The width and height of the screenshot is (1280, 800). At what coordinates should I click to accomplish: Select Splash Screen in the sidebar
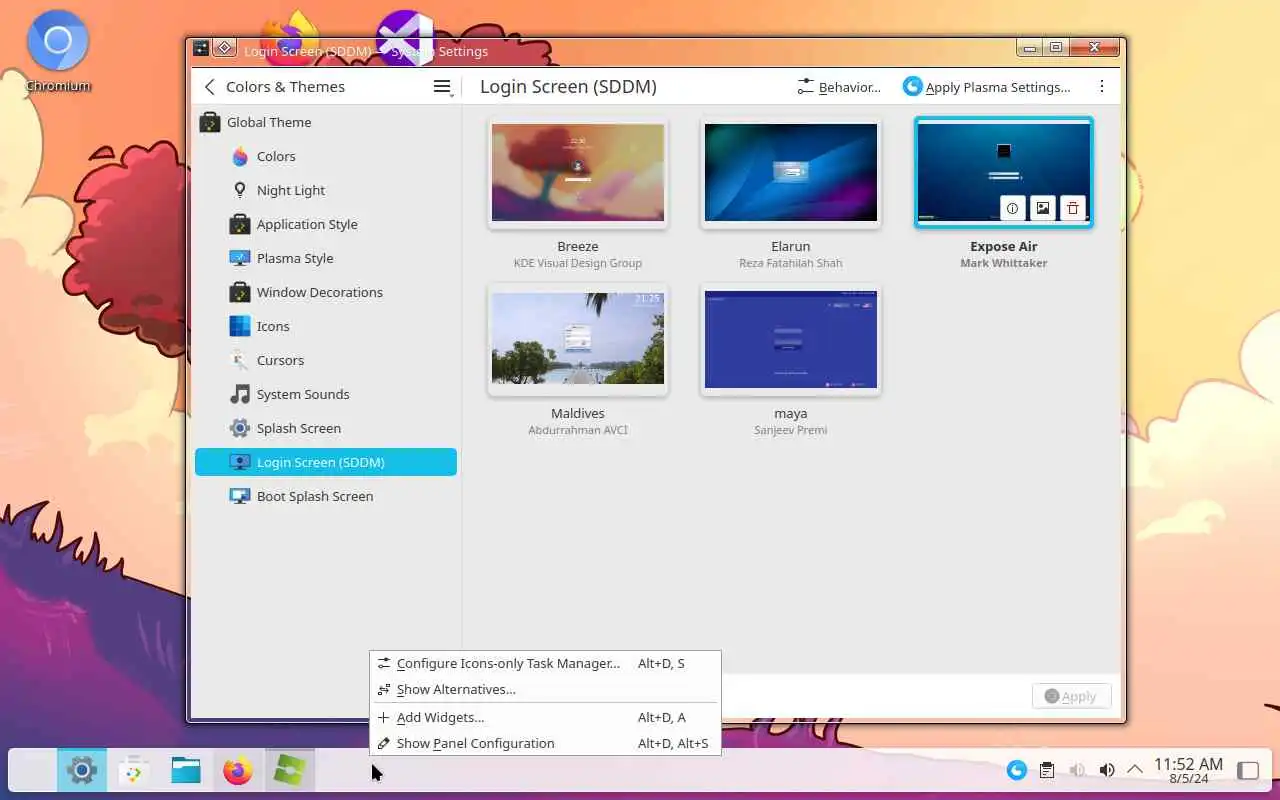pyautogui.click(x=326, y=428)
